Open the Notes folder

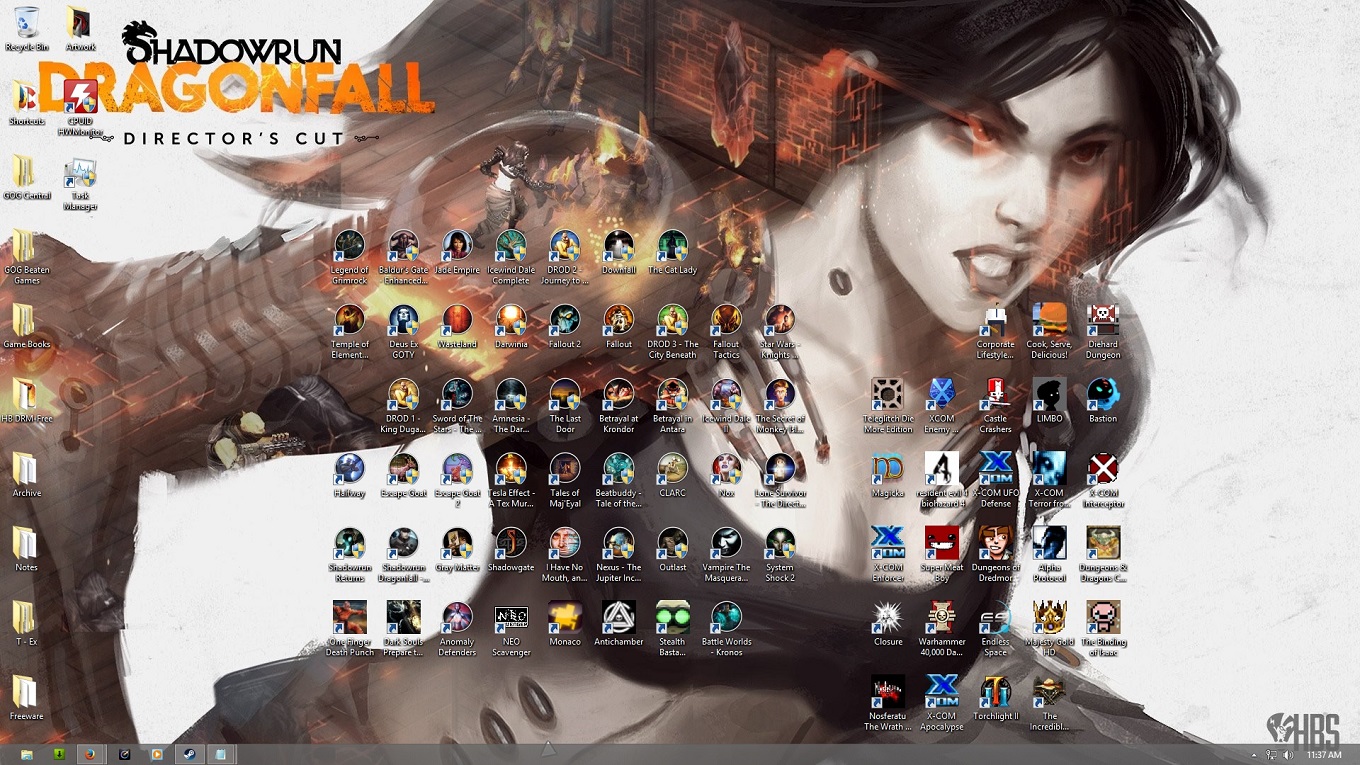click(x=27, y=550)
